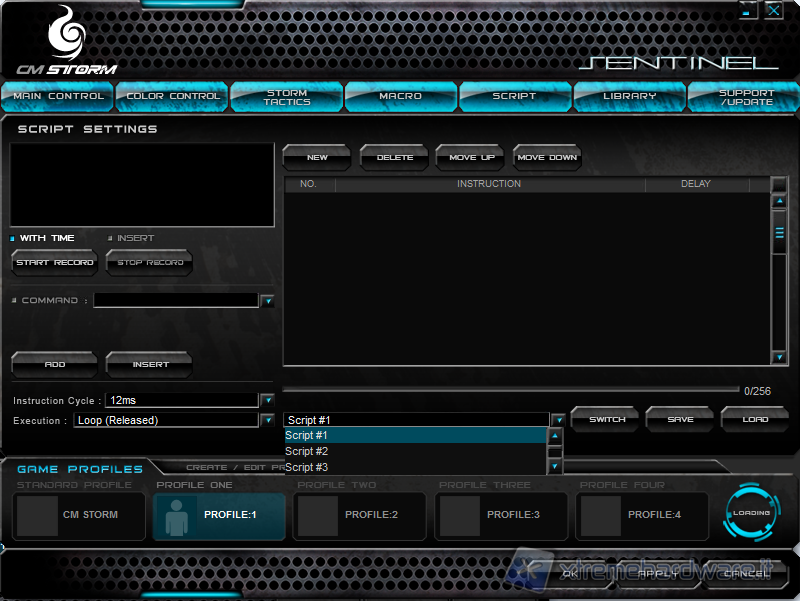Select the Profile:2 slot icon
This screenshot has height=601, width=800.
pyautogui.click(x=318, y=515)
